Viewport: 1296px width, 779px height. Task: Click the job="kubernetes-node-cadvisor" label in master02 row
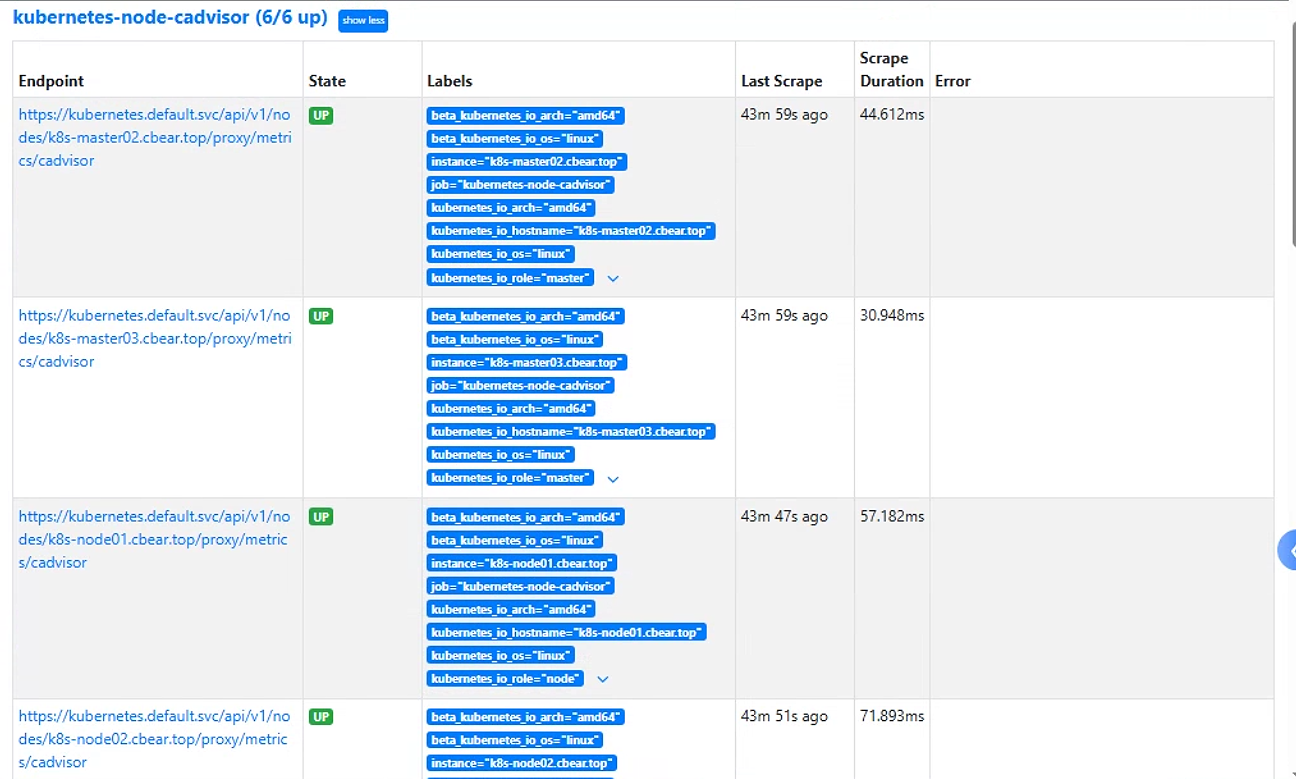(x=520, y=185)
